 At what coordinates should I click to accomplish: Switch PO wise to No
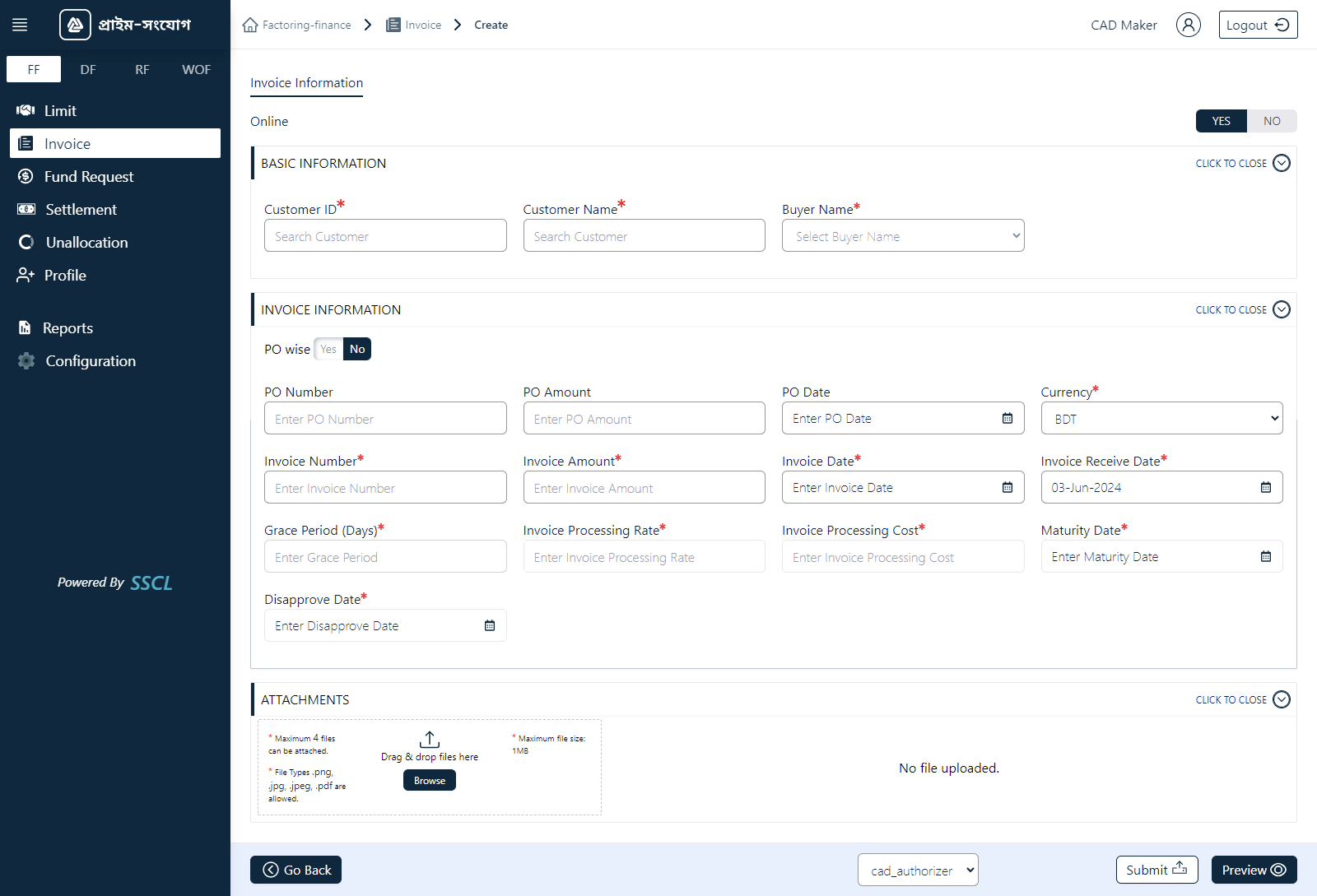[357, 349]
